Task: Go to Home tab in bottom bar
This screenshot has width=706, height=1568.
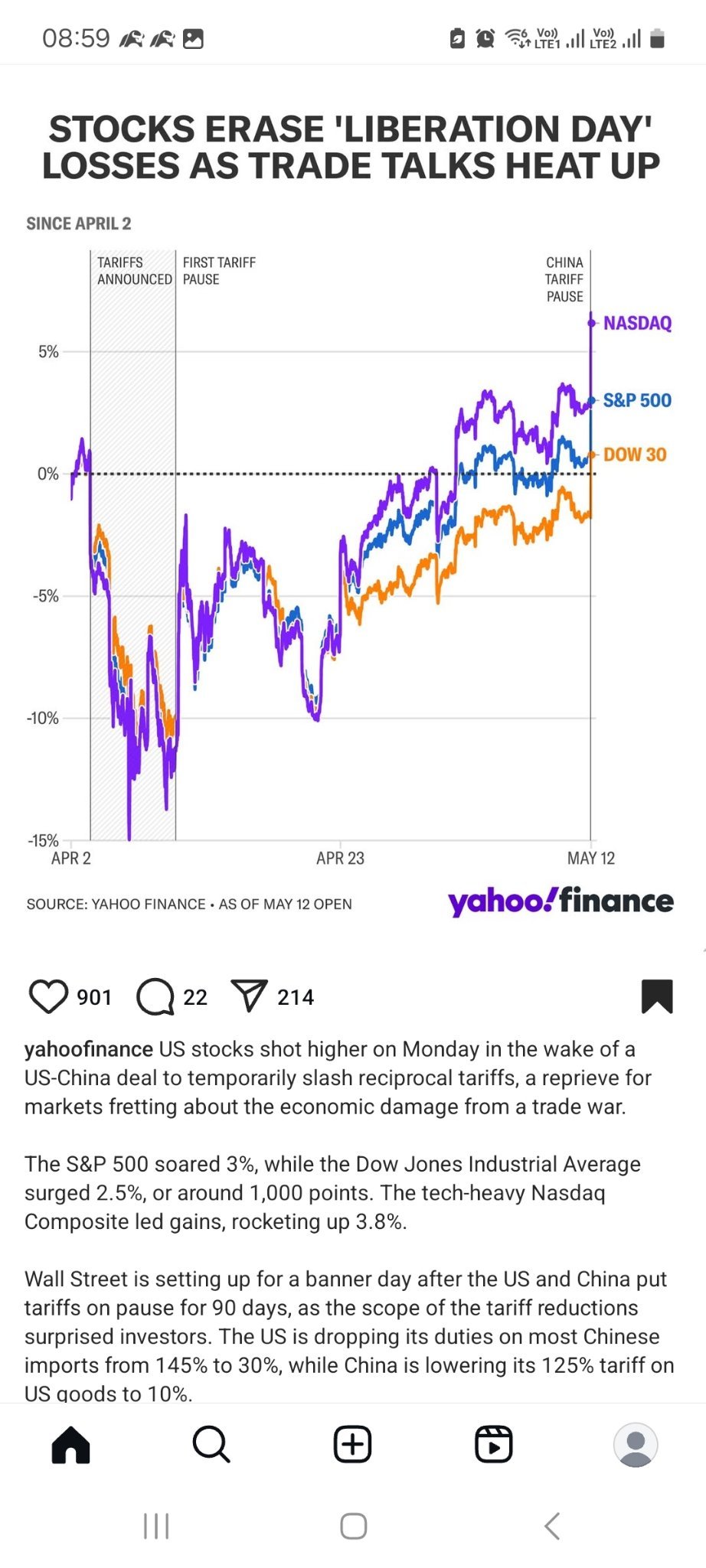Action: click(71, 1444)
